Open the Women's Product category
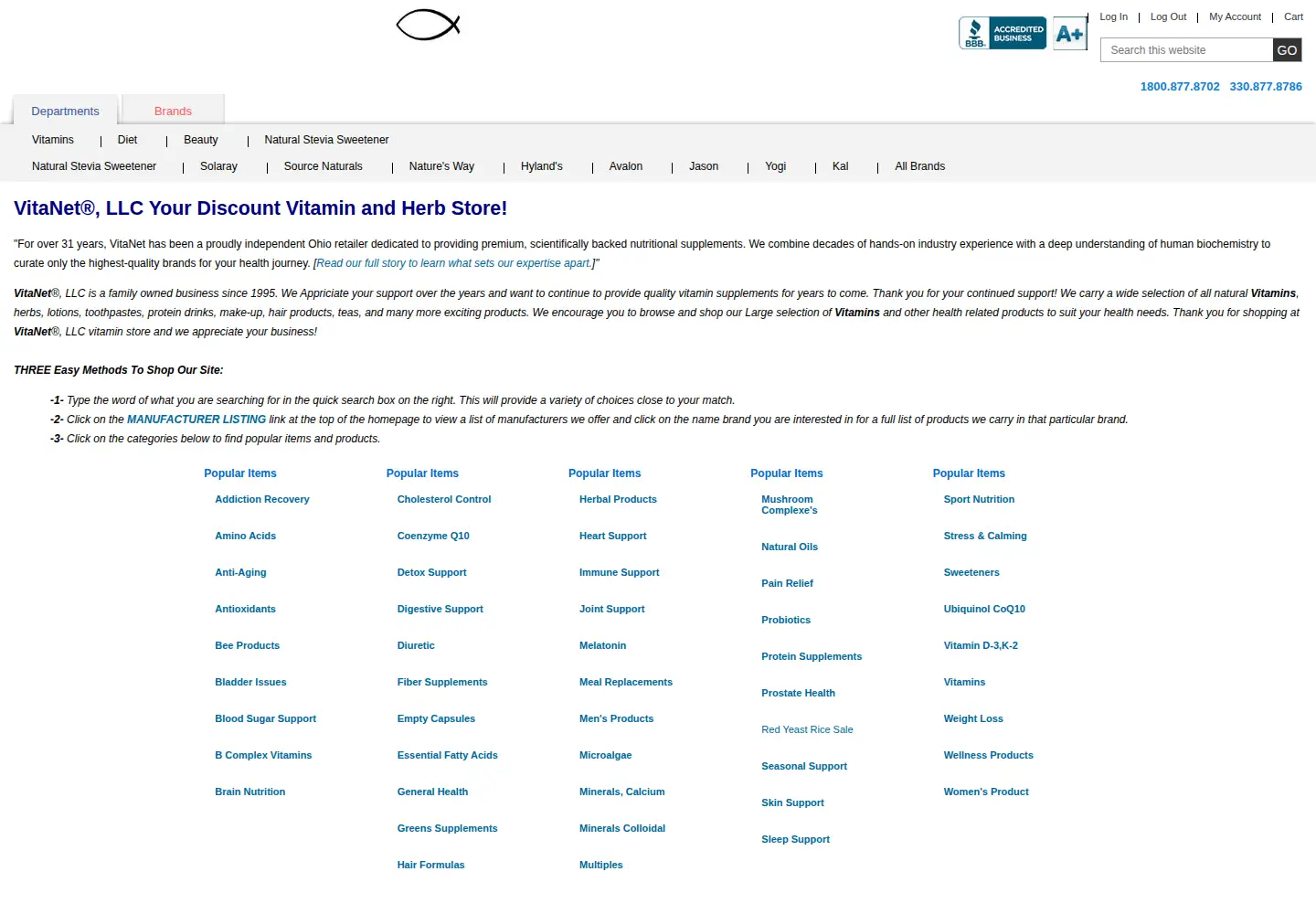1316x914 pixels. [x=986, y=792]
